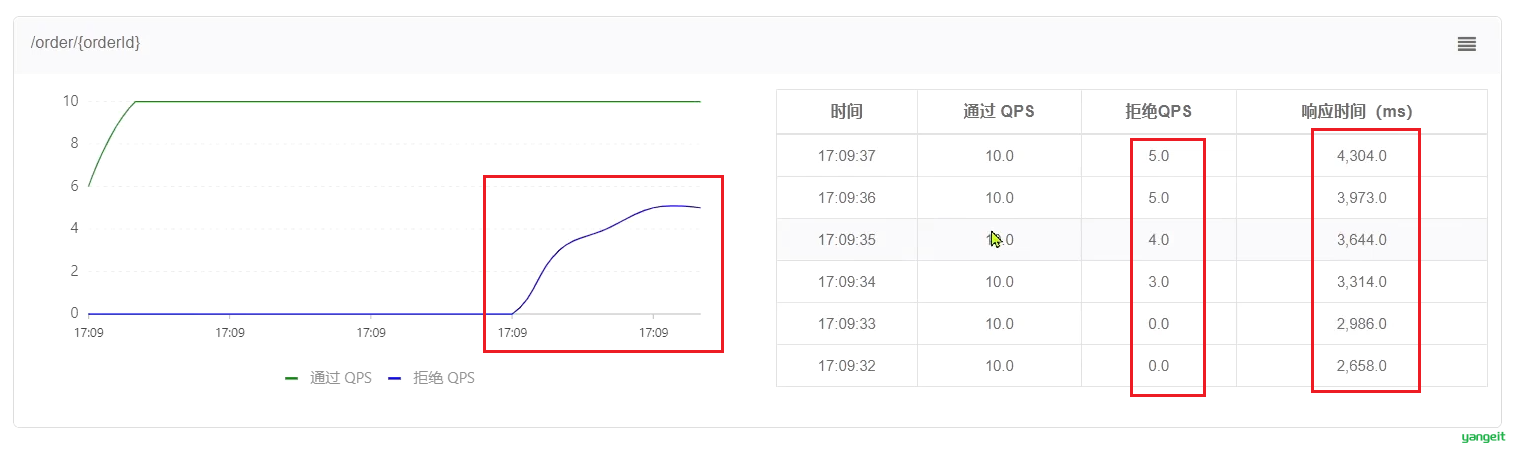Click the first 17:09 x-axis label

tap(89, 332)
